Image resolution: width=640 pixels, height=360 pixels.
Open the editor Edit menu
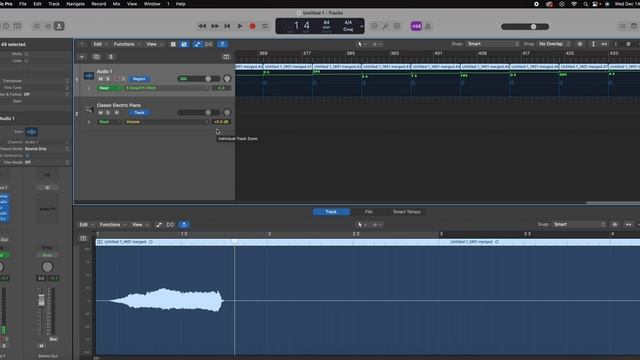tap(86, 224)
